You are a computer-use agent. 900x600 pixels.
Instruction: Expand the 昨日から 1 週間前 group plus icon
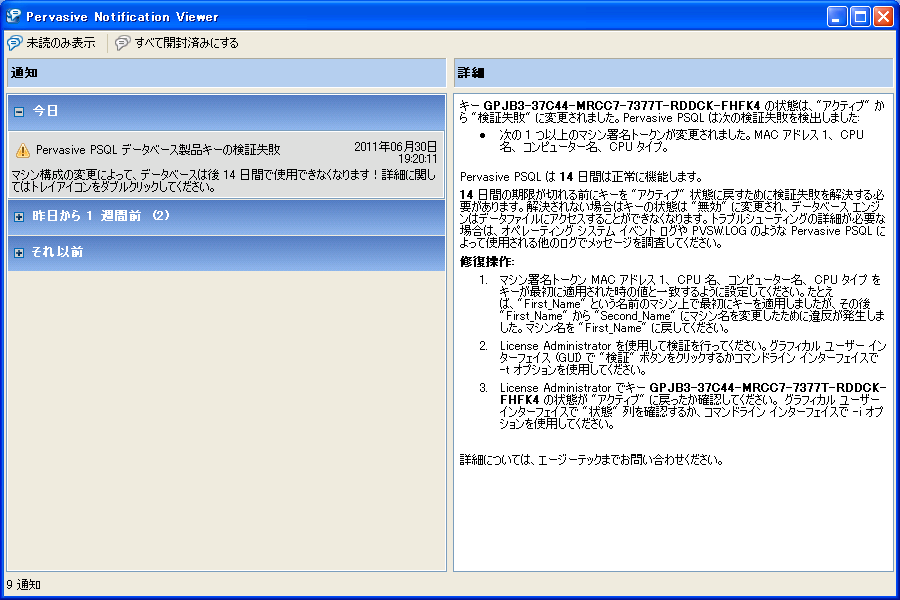19,216
